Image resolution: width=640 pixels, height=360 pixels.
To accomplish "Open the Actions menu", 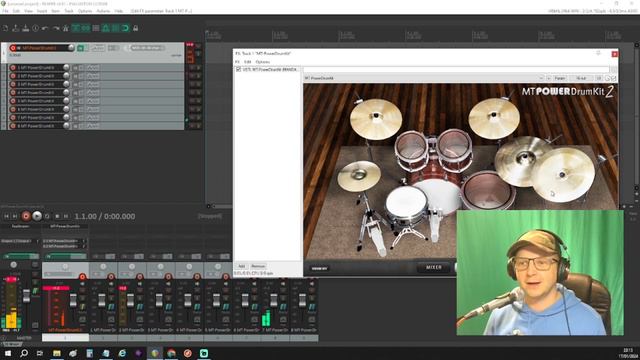I will click(103, 11).
